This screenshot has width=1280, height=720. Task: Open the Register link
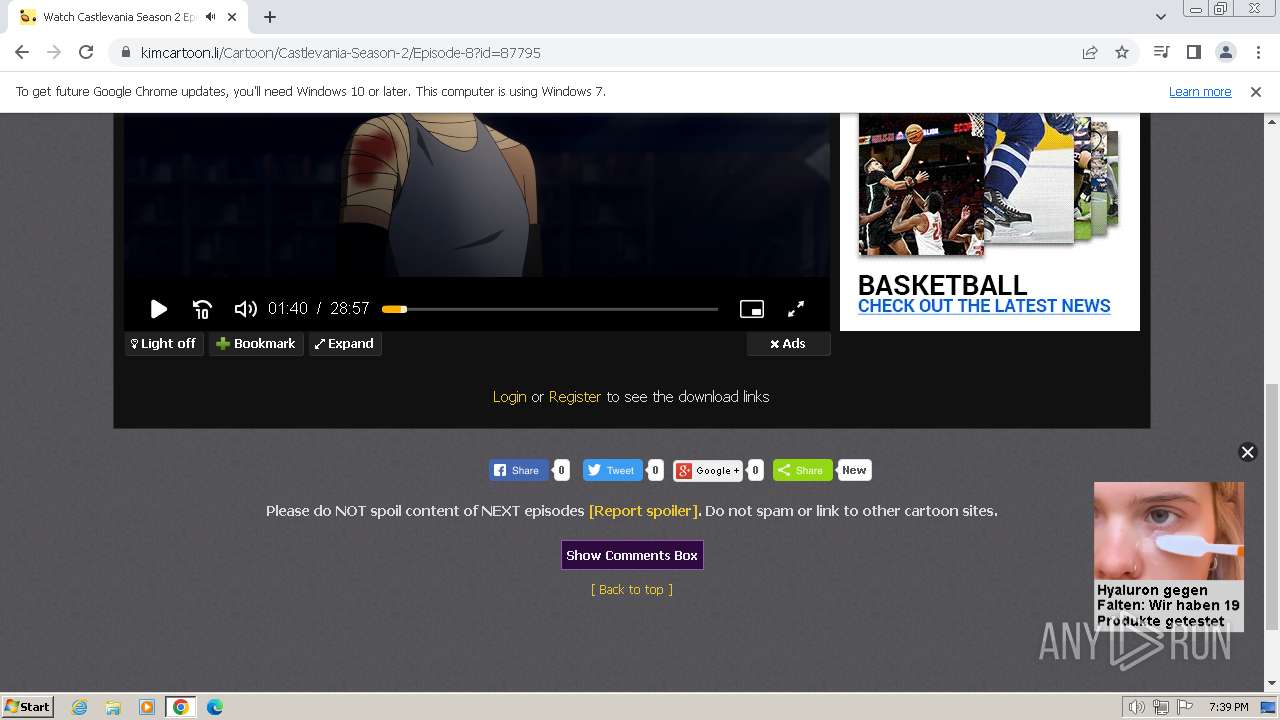point(575,397)
